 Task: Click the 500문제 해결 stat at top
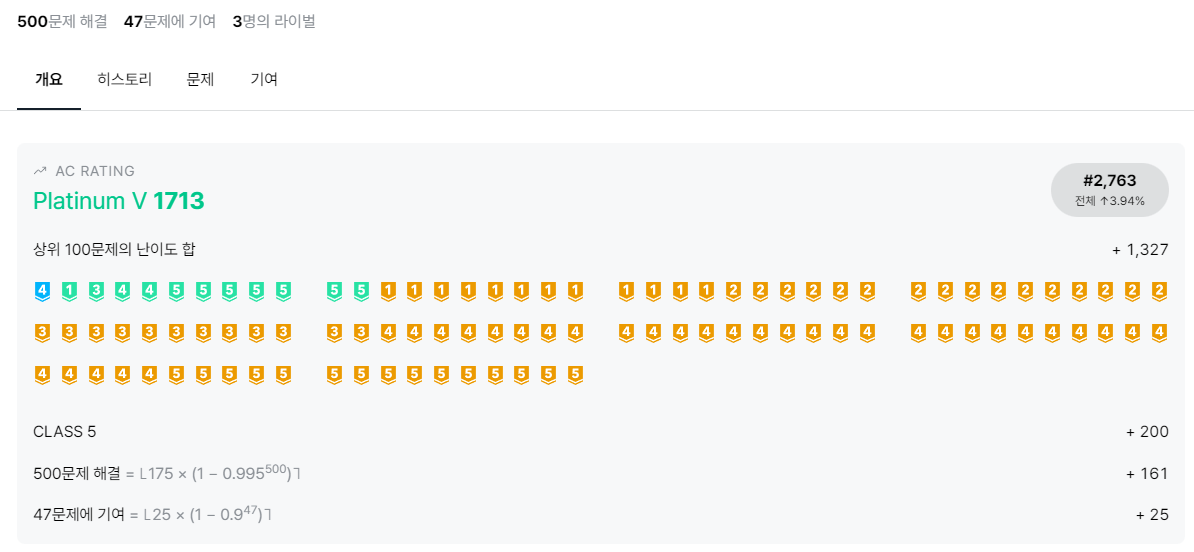pyautogui.click(x=62, y=21)
